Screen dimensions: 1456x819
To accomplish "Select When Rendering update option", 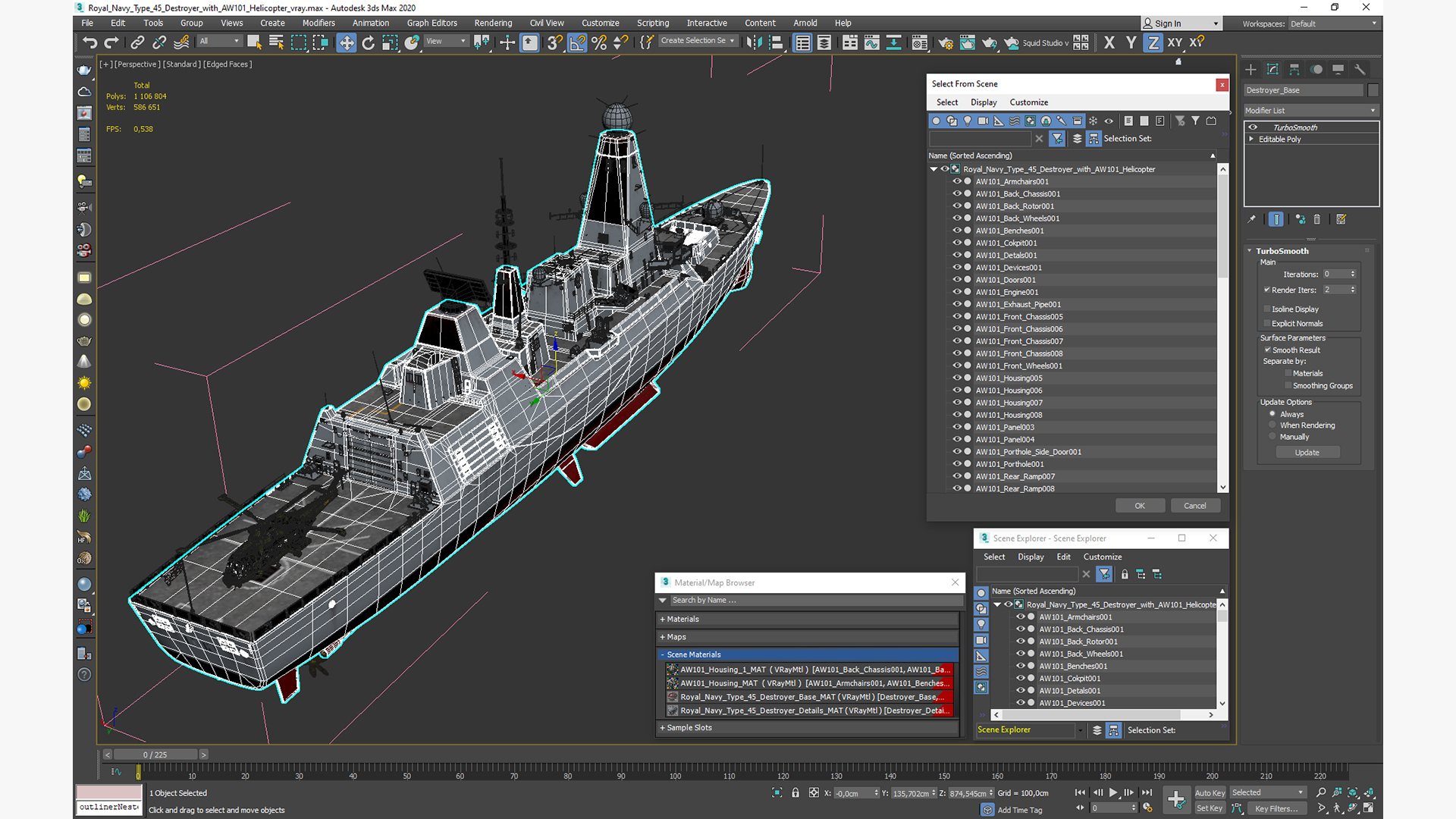I will [1272, 425].
